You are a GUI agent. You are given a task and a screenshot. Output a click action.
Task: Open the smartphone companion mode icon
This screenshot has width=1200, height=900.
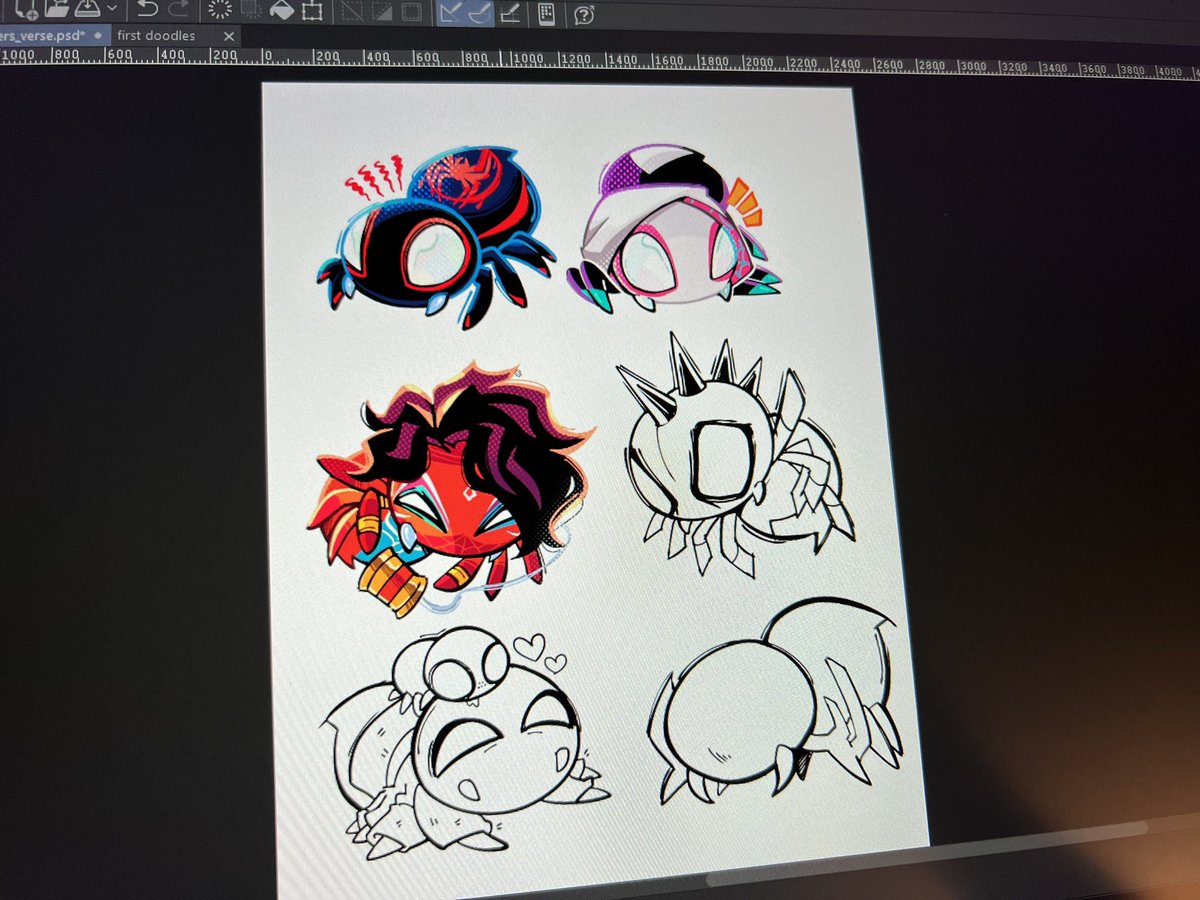click(546, 14)
